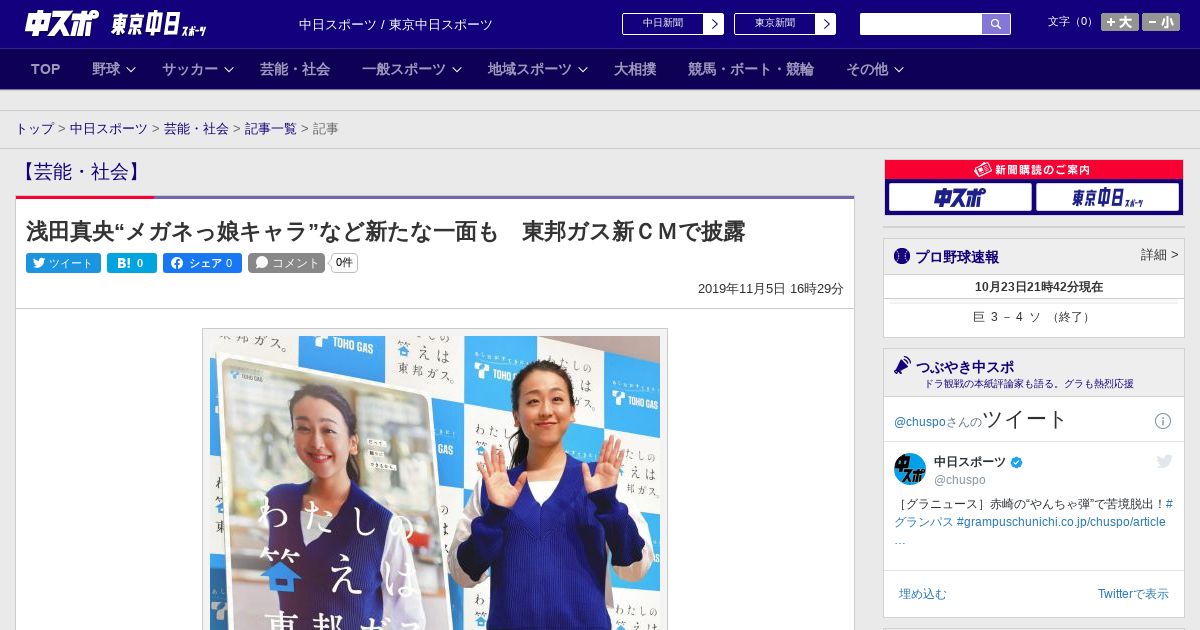Share article with Facebook シェア button

[x=203, y=263]
